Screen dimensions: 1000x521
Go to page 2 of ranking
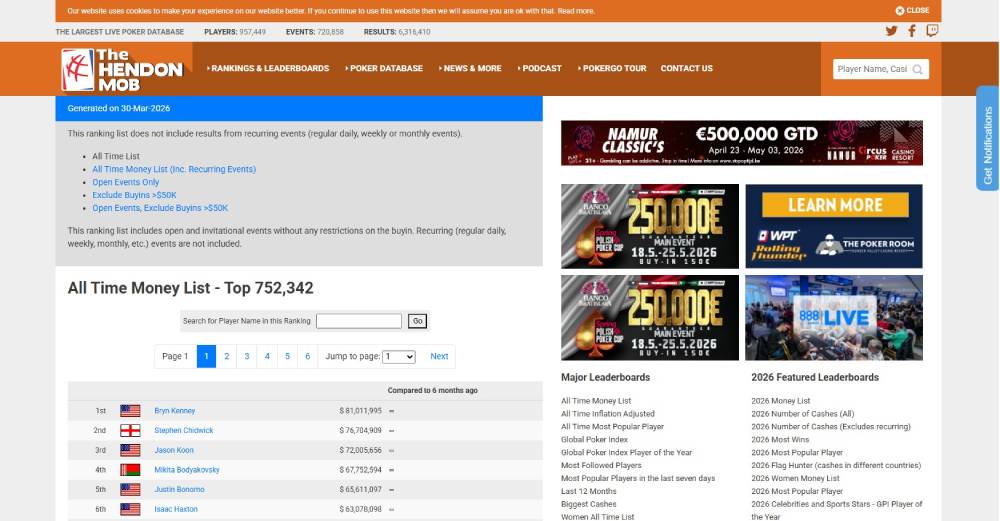226,356
